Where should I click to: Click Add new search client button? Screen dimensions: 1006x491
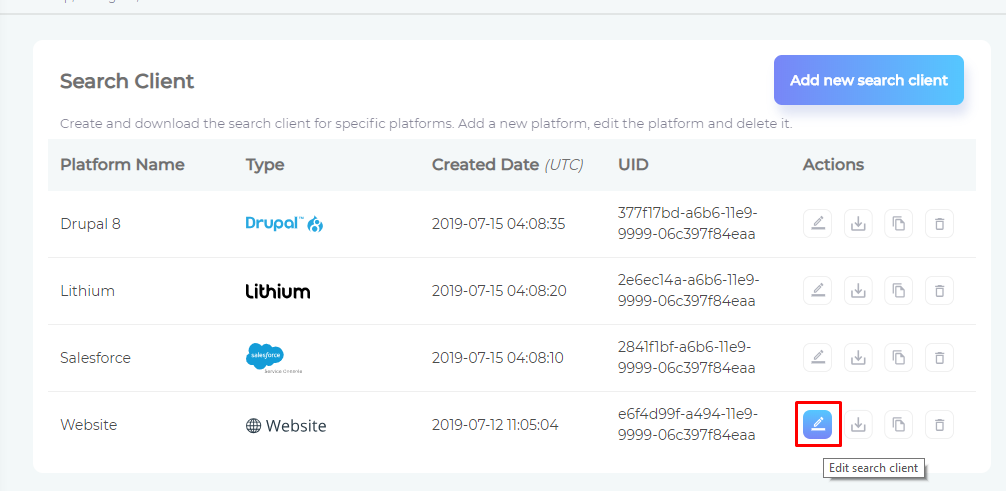click(x=868, y=80)
